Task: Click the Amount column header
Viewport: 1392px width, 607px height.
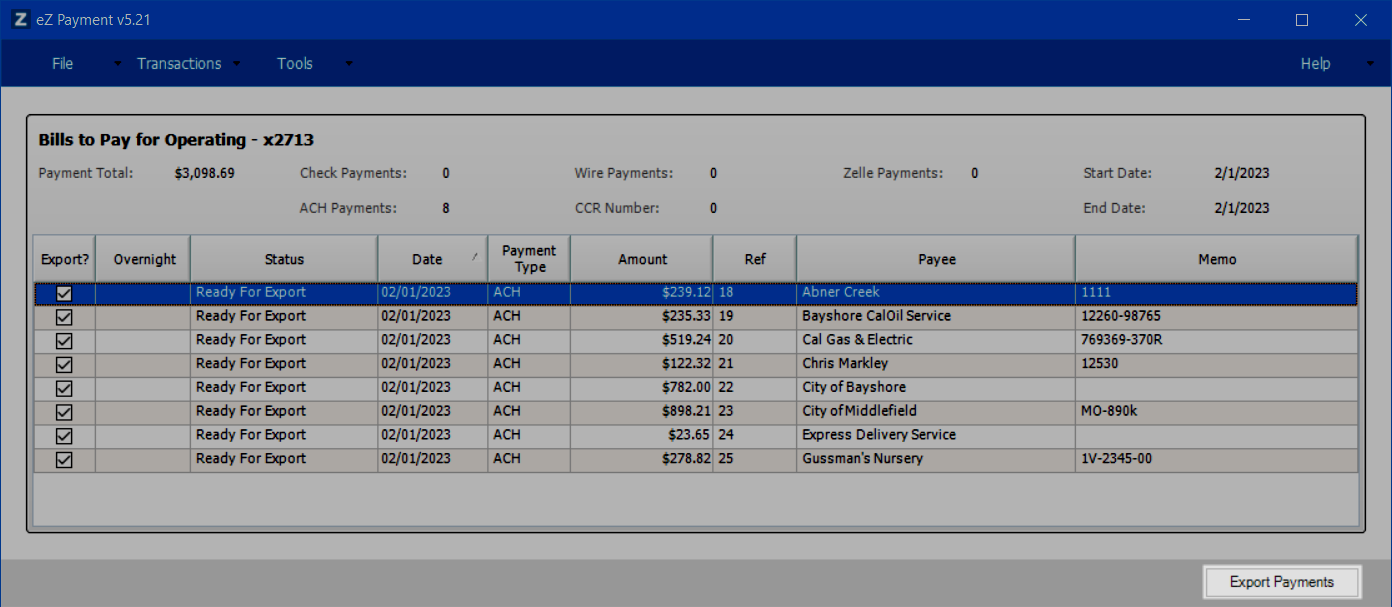Action: tap(642, 259)
